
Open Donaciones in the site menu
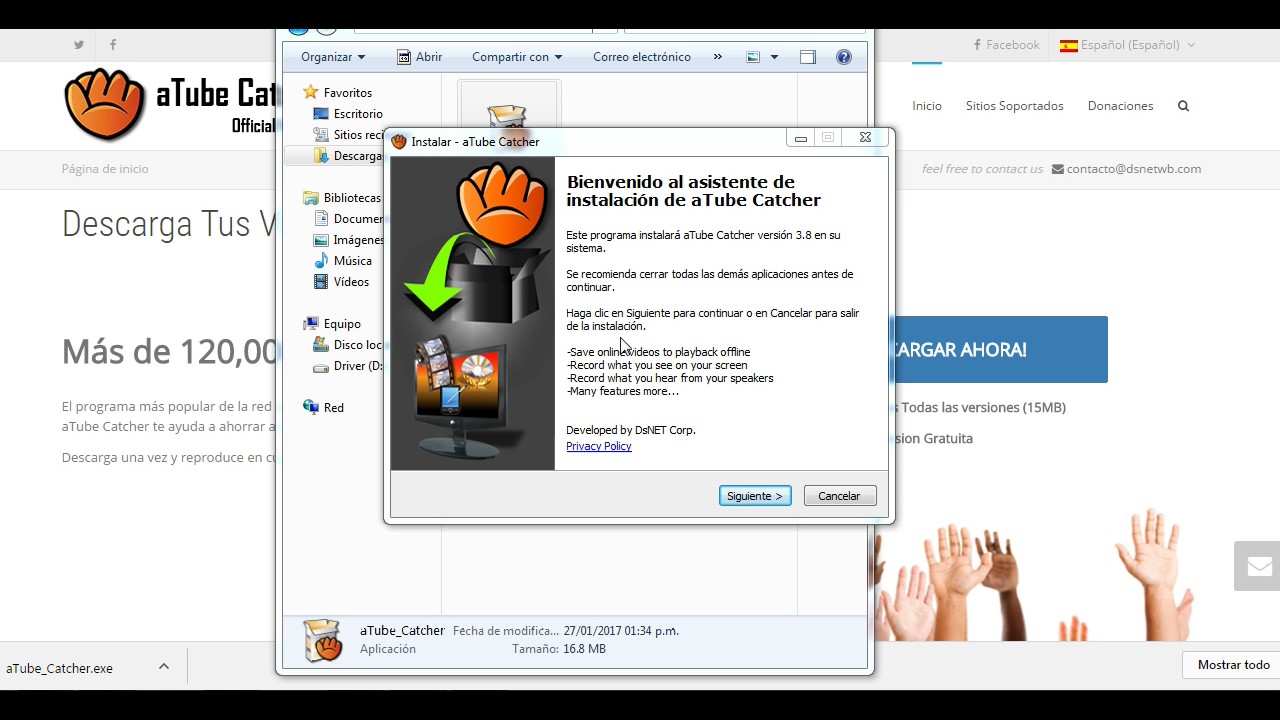[x=1120, y=106]
